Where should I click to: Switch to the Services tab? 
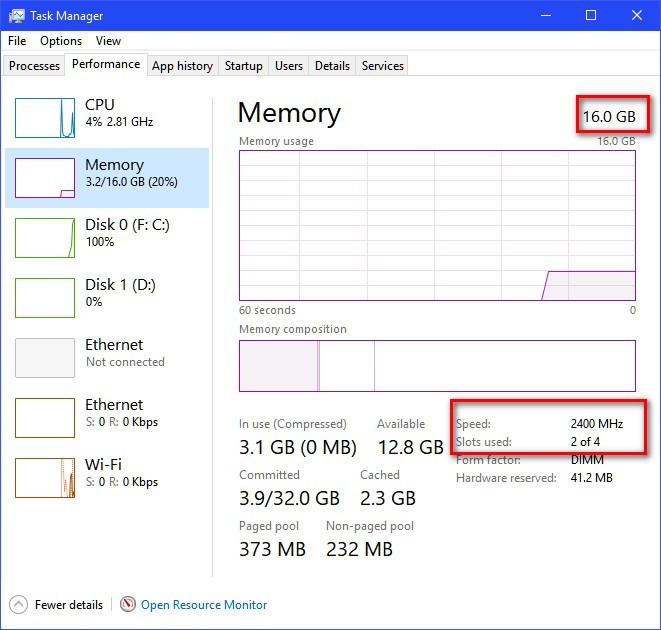point(382,66)
